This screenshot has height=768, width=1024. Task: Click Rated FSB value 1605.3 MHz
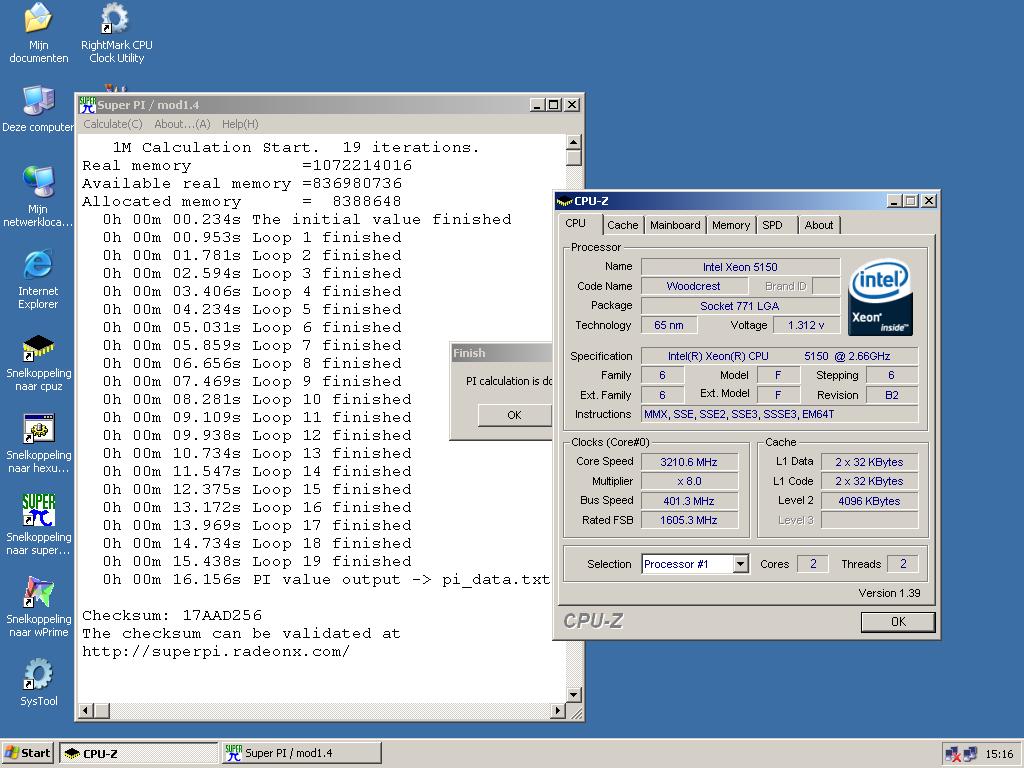(x=689, y=520)
